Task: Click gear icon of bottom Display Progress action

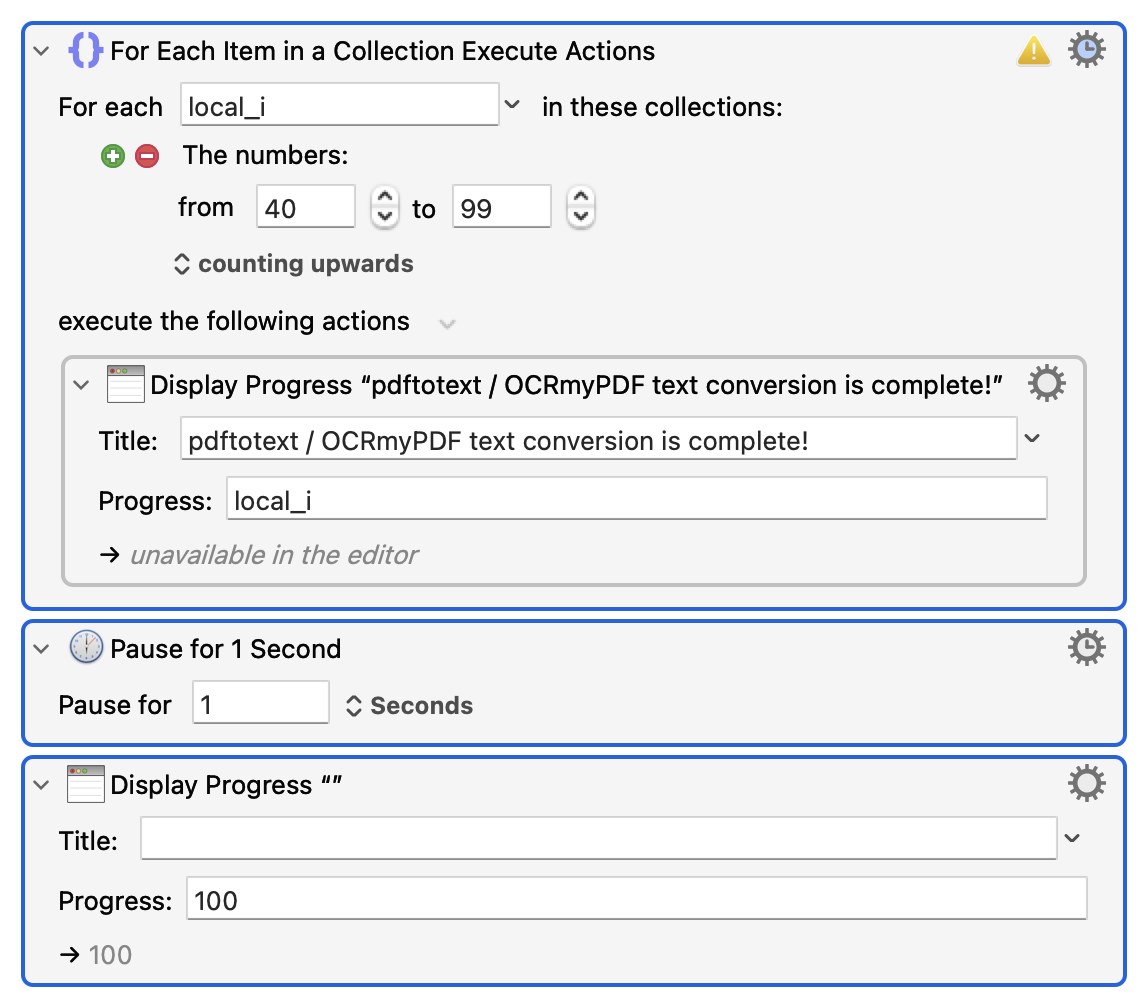Action: [1087, 784]
